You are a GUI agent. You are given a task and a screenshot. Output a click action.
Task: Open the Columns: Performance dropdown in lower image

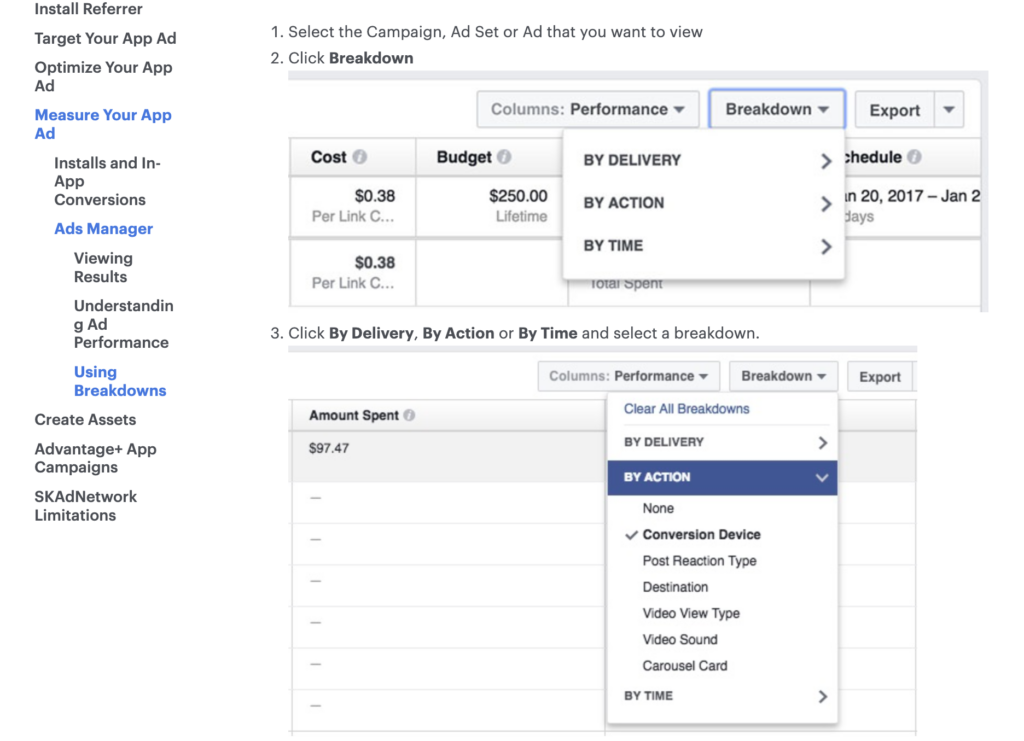click(x=628, y=376)
